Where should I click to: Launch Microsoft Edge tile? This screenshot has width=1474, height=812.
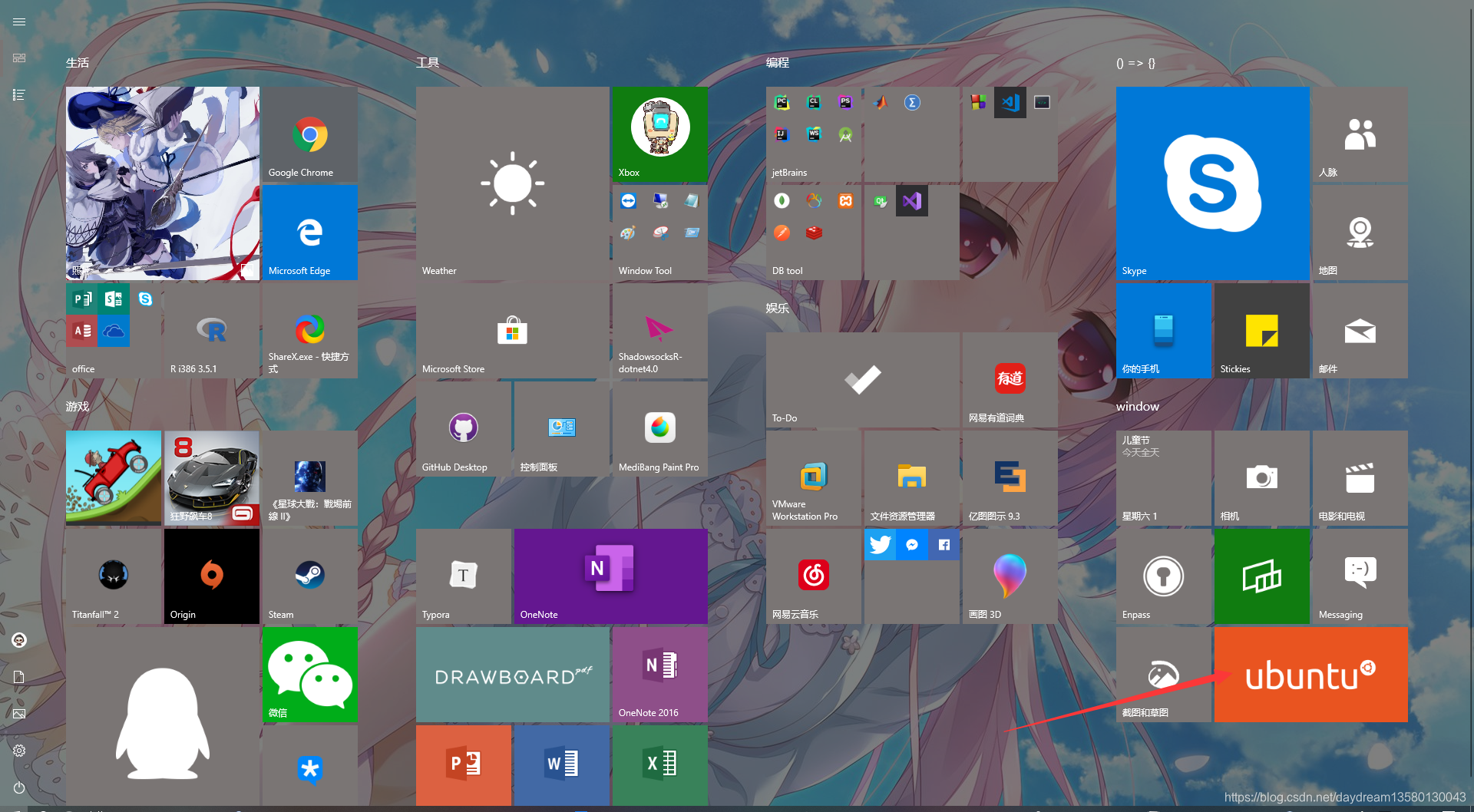310,233
